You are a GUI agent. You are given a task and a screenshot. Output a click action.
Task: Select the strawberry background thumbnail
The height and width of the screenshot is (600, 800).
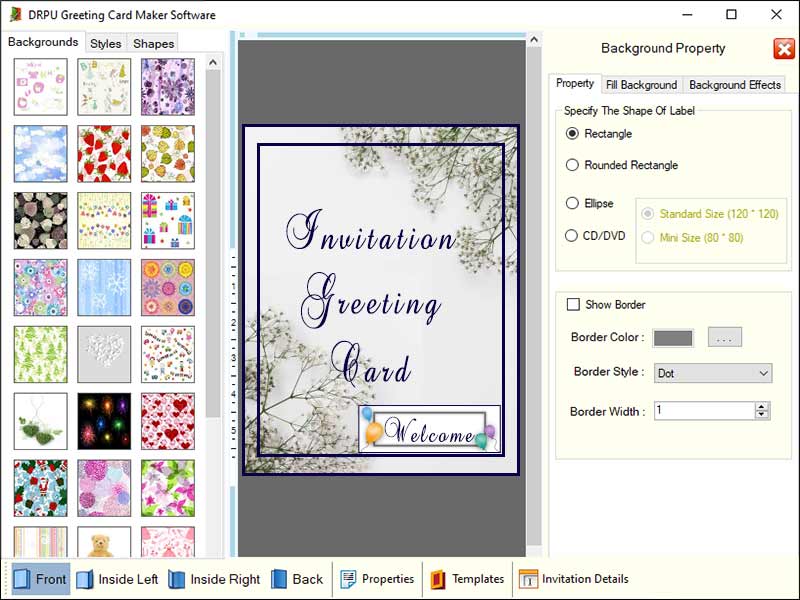tap(104, 153)
